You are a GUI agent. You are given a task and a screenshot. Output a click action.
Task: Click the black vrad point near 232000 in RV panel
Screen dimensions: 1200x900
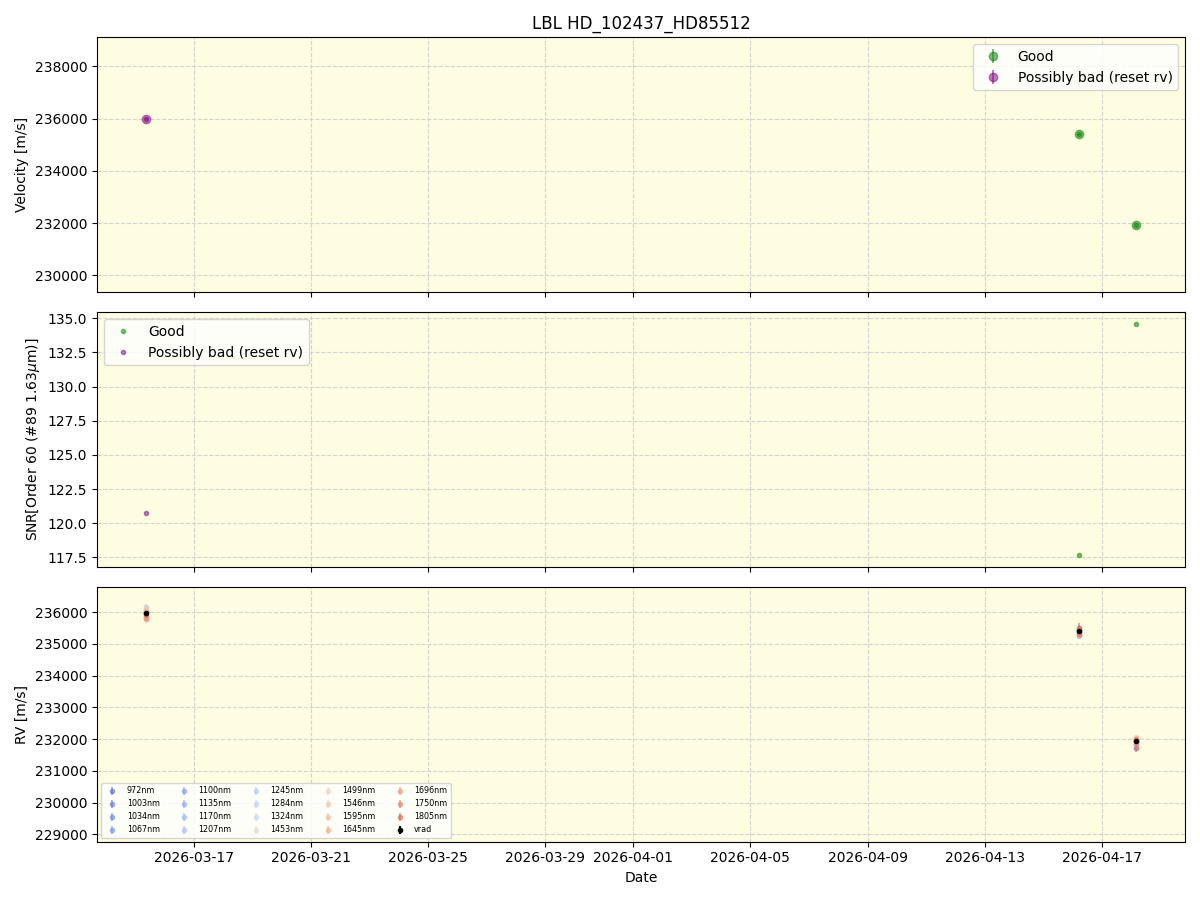pos(1136,741)
